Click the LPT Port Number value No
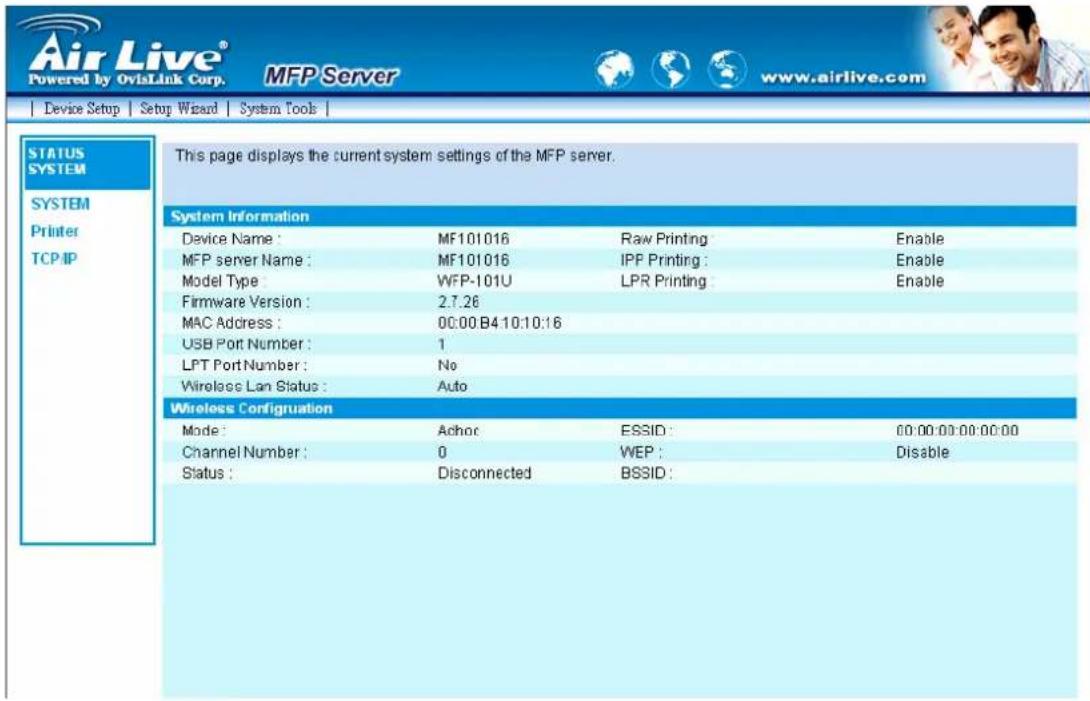Image resolution: width=1090 pixels, height=701 pixels. 447,365
